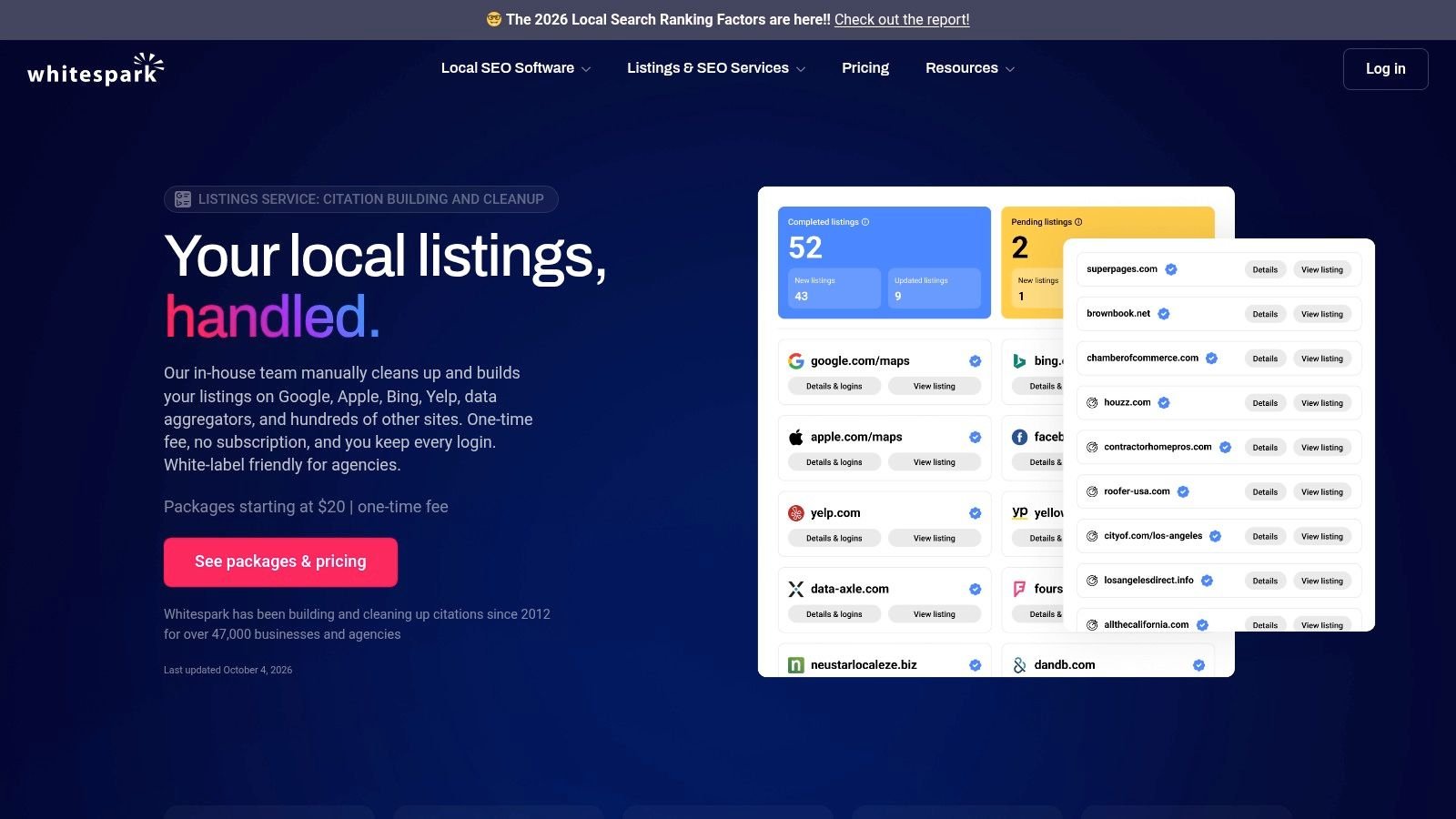Click the Facebook icon in listings
The width and height of the screenshot is (1456, 819).
click(1020, 437)
